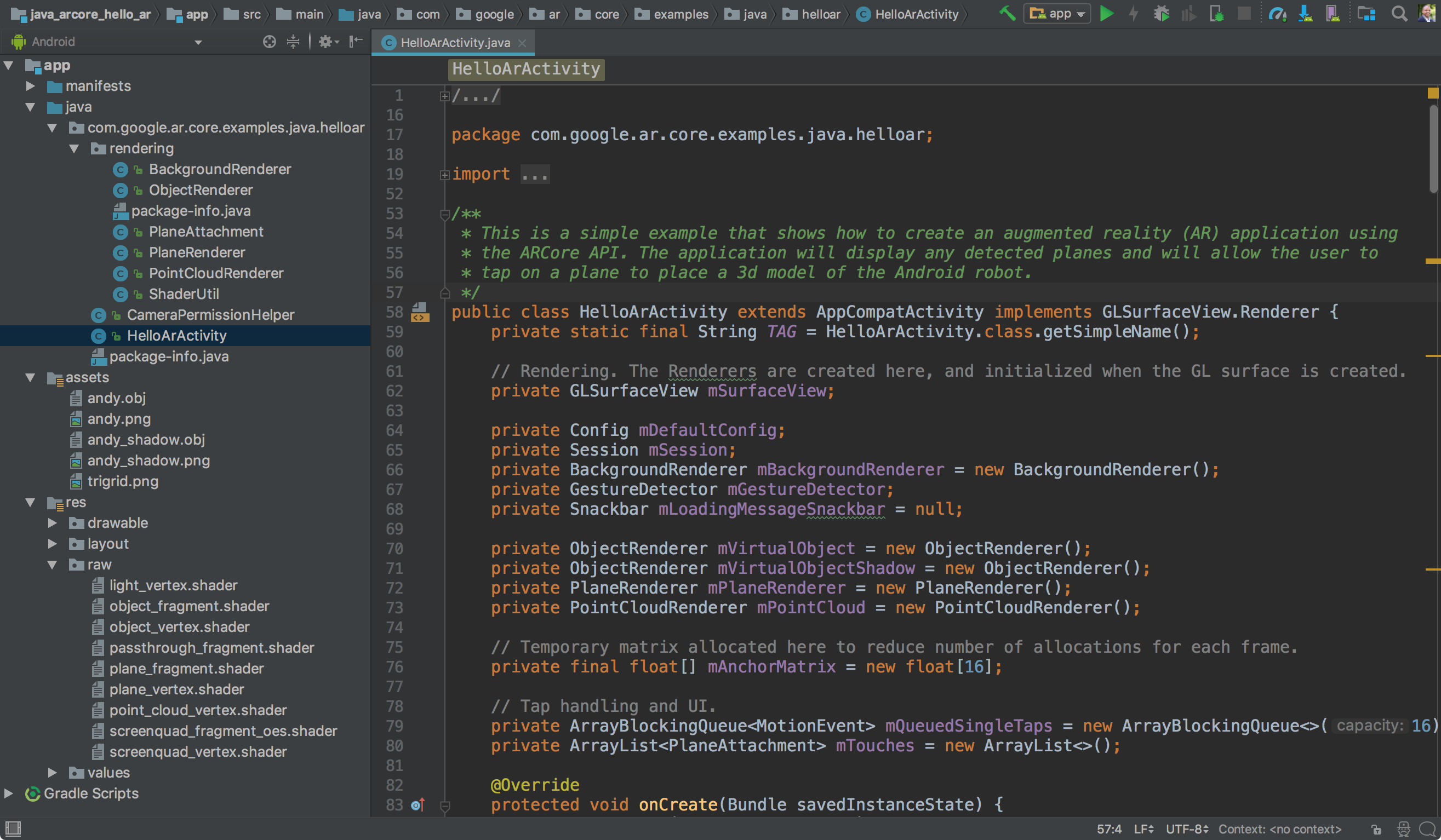Click the Apply Changes lightning icon
1441x840 pixels.
[1134, 14]
